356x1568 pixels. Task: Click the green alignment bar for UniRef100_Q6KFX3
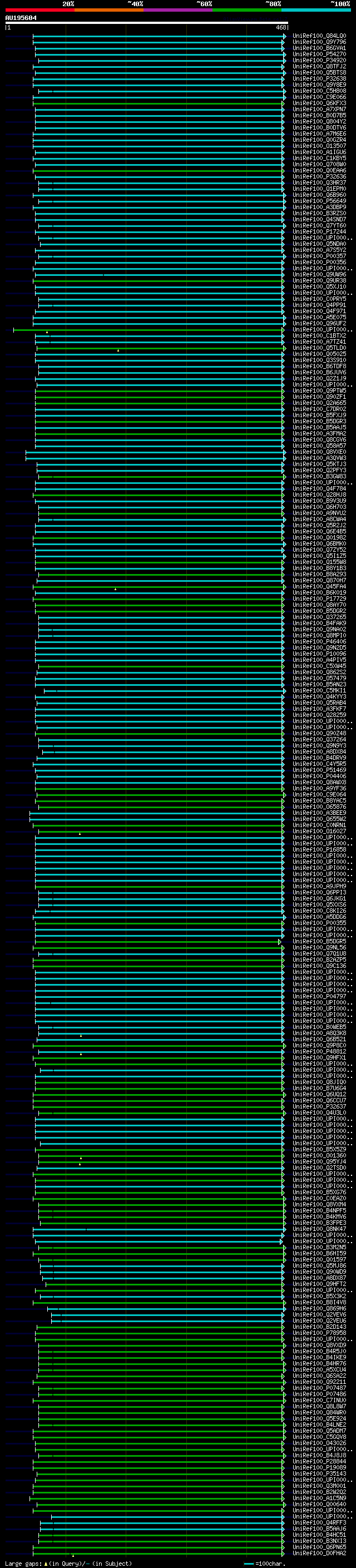point(159,103)
